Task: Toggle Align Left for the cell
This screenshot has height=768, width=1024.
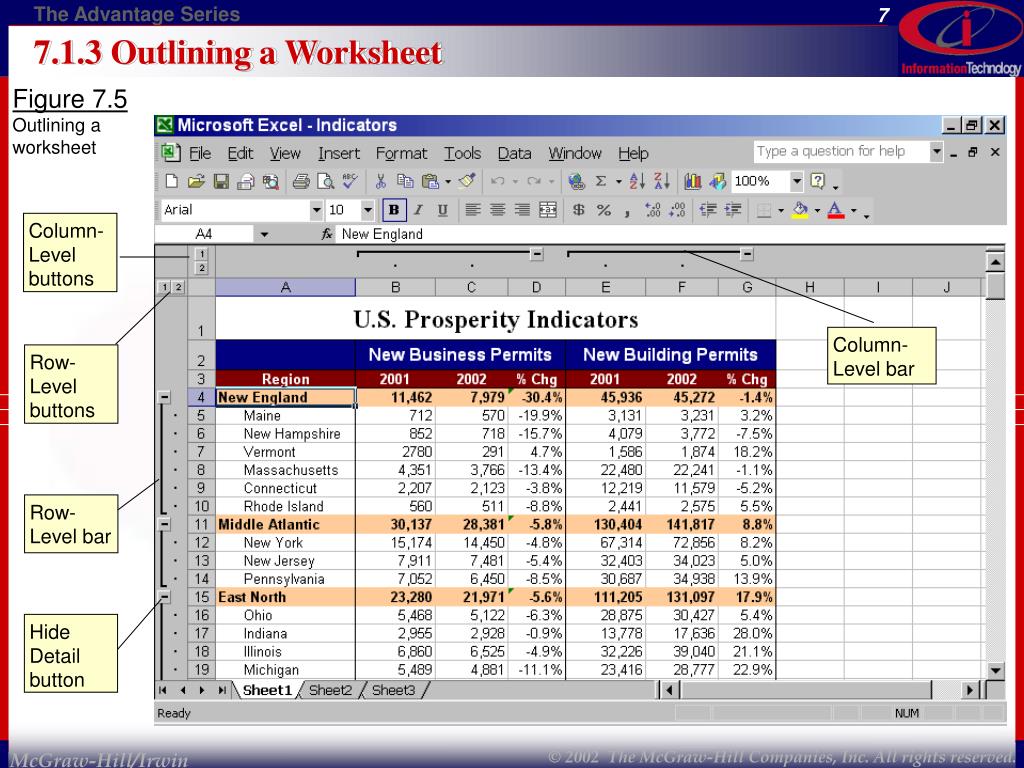Action: [x=473, y=210]
